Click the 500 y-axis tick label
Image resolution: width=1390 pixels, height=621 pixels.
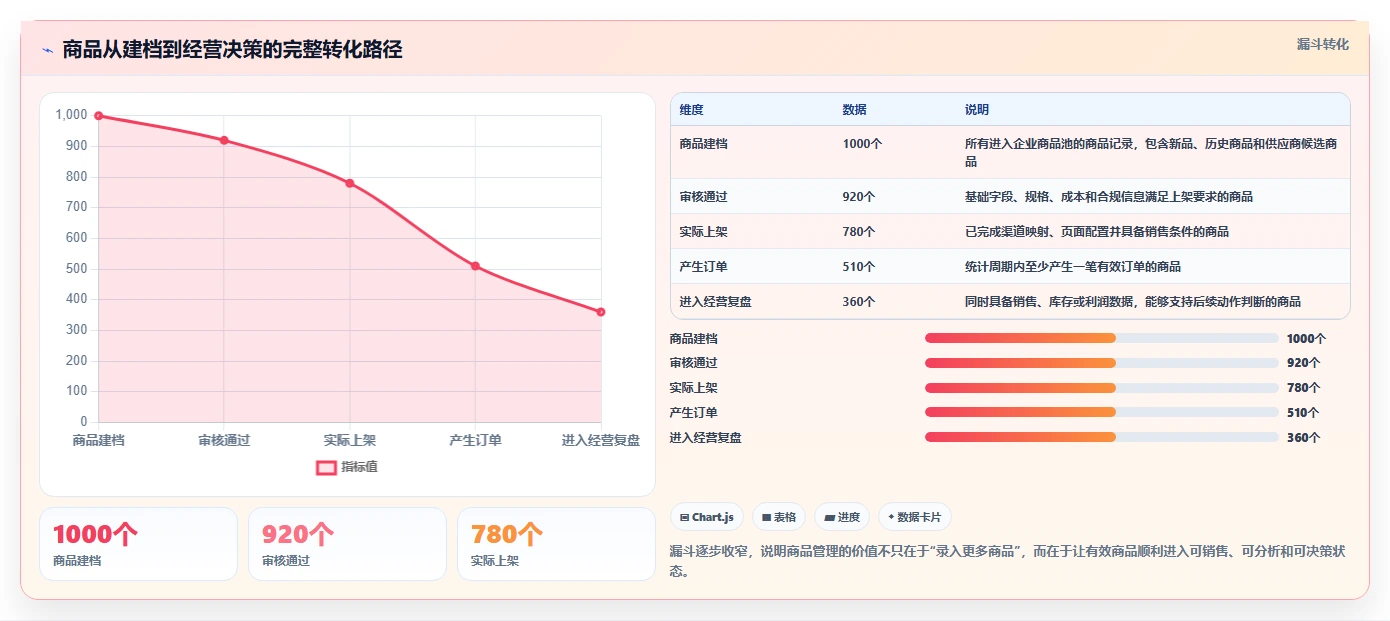tap(77, 269)
